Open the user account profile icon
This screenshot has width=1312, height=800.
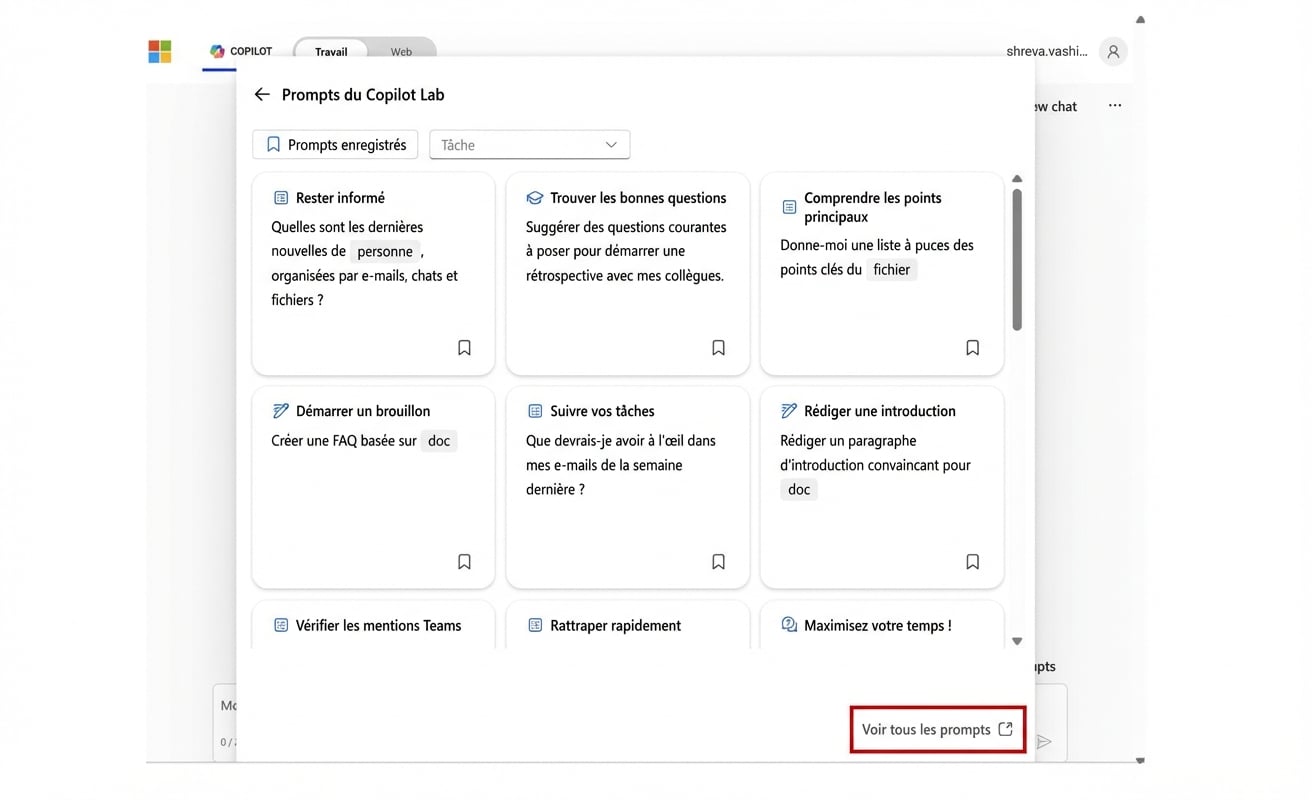[1113, 52]
